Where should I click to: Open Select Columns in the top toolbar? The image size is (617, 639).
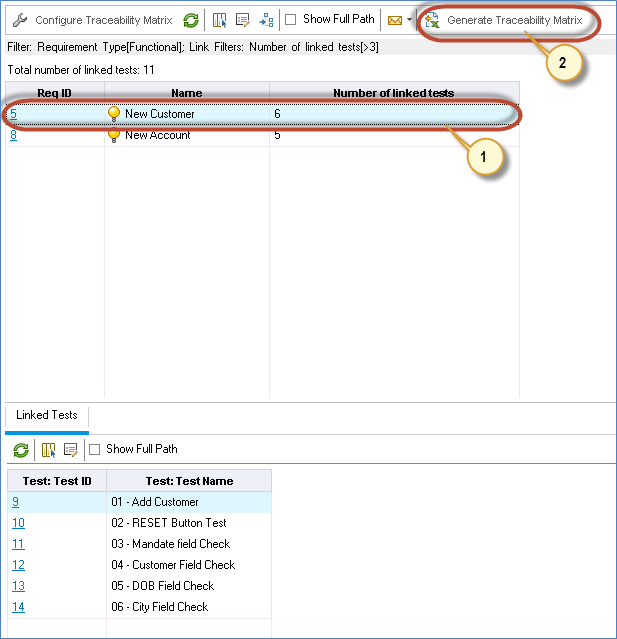[x=220, y=20]
